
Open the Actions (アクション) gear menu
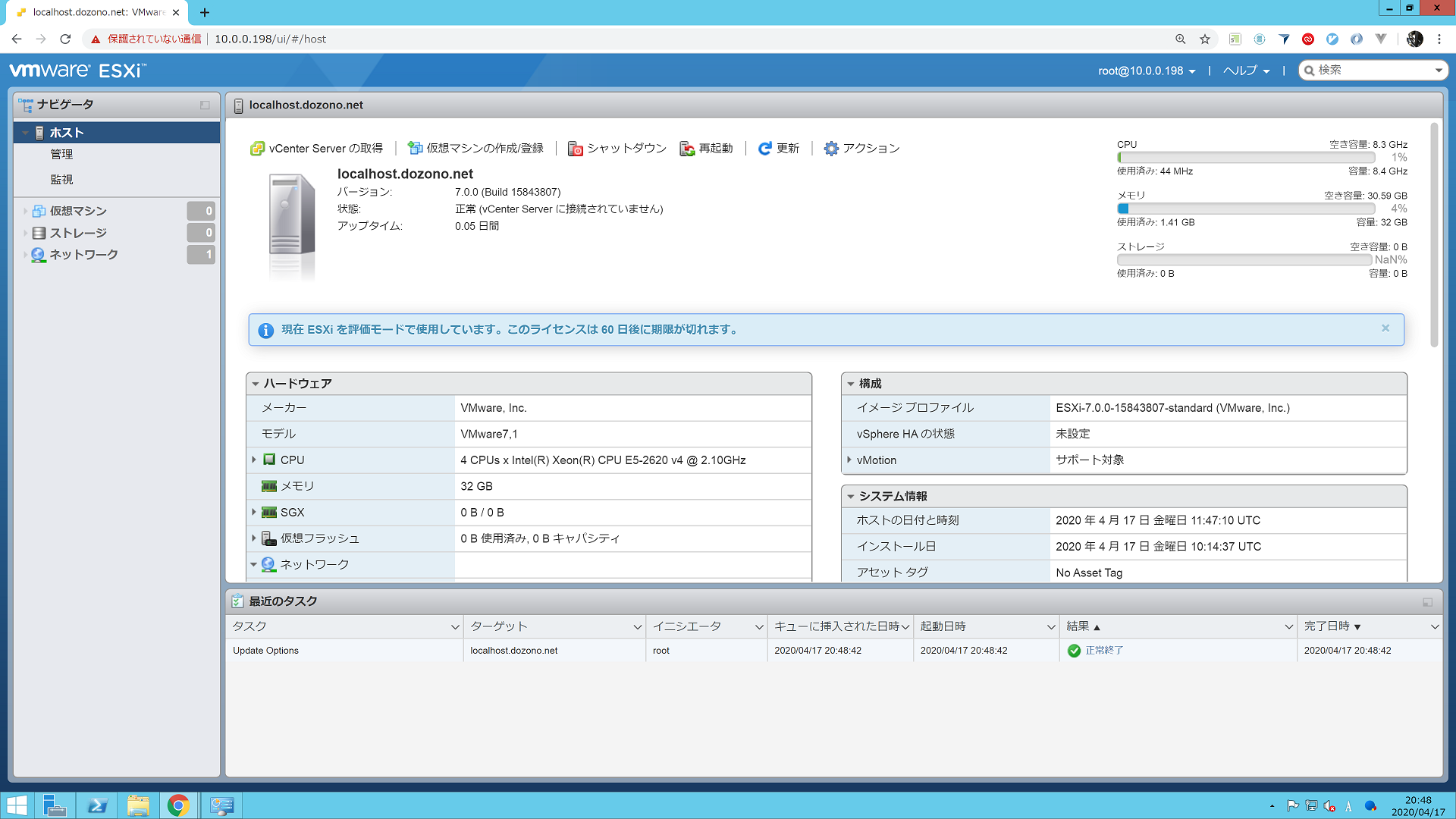pos(861,149)
